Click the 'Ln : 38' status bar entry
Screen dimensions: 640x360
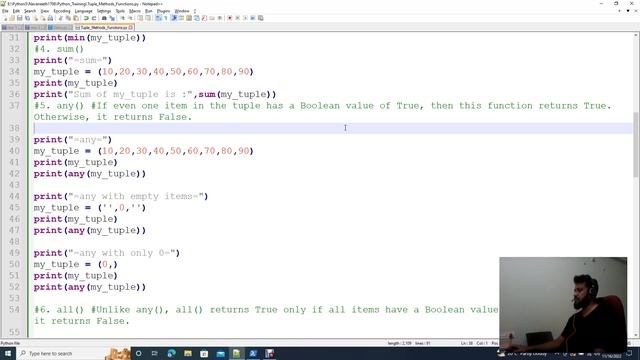pyautogui.click(x=467, y=343)
